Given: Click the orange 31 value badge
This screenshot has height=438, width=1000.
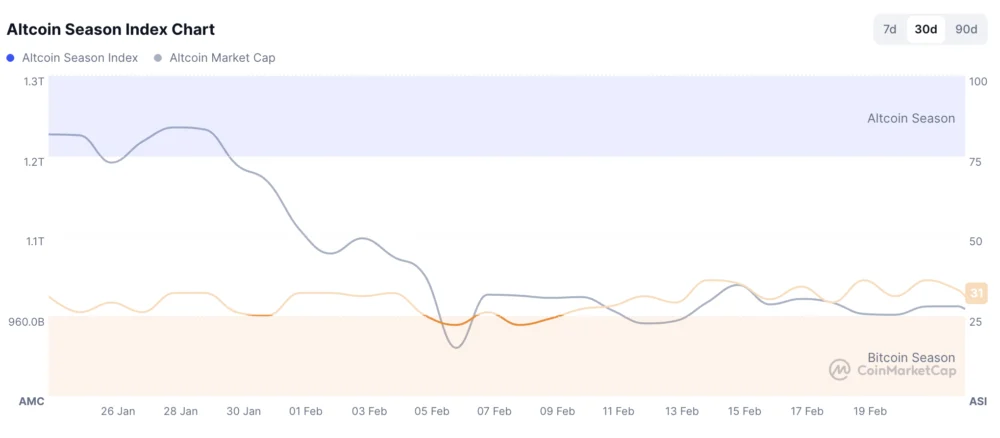Looking at the screenshot, I should point(978,292).
